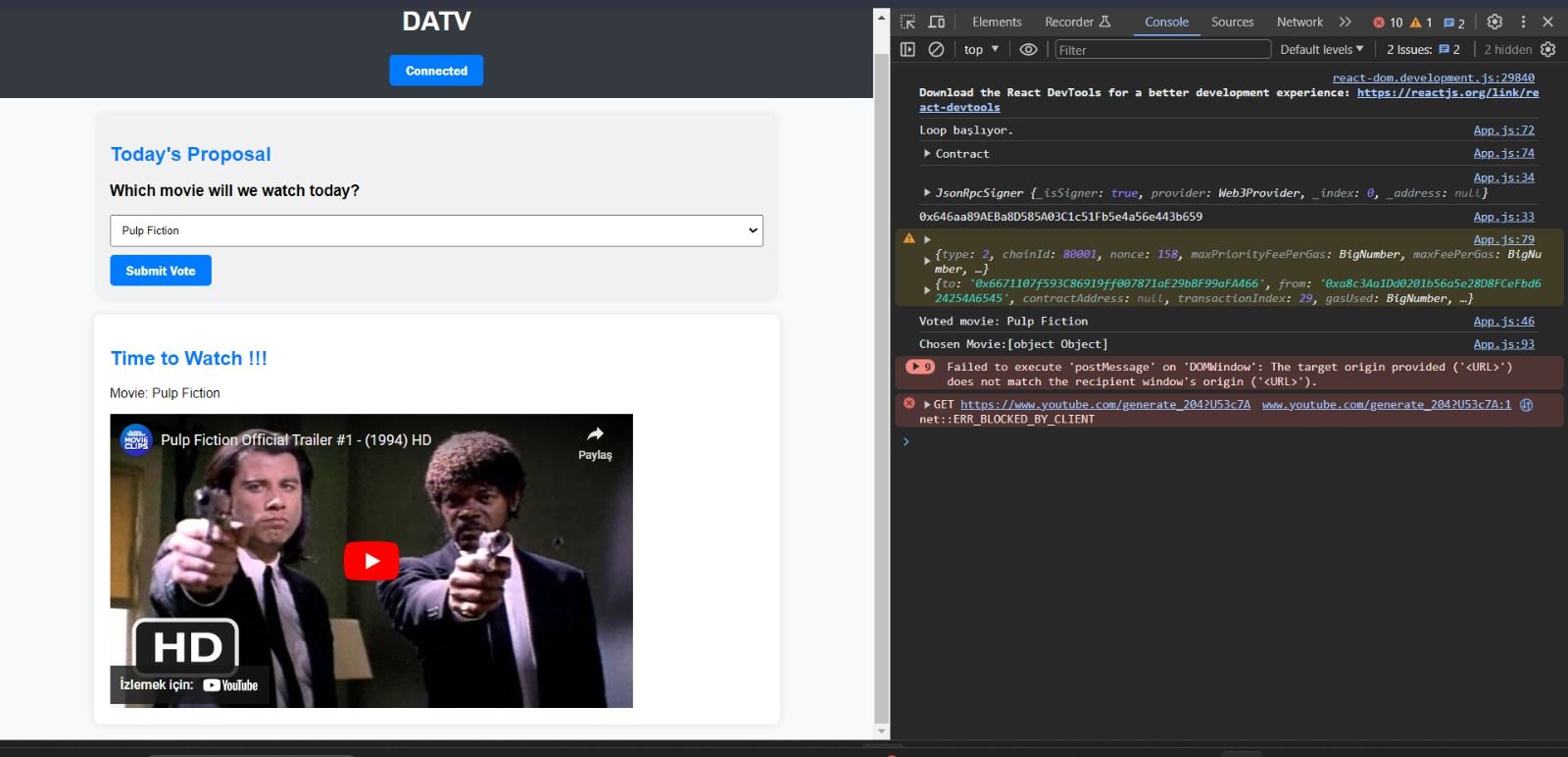The height and width of the screenshot is (757, 1568).
Task: Open App.js:79 source link
Action: coord(1504,239)
